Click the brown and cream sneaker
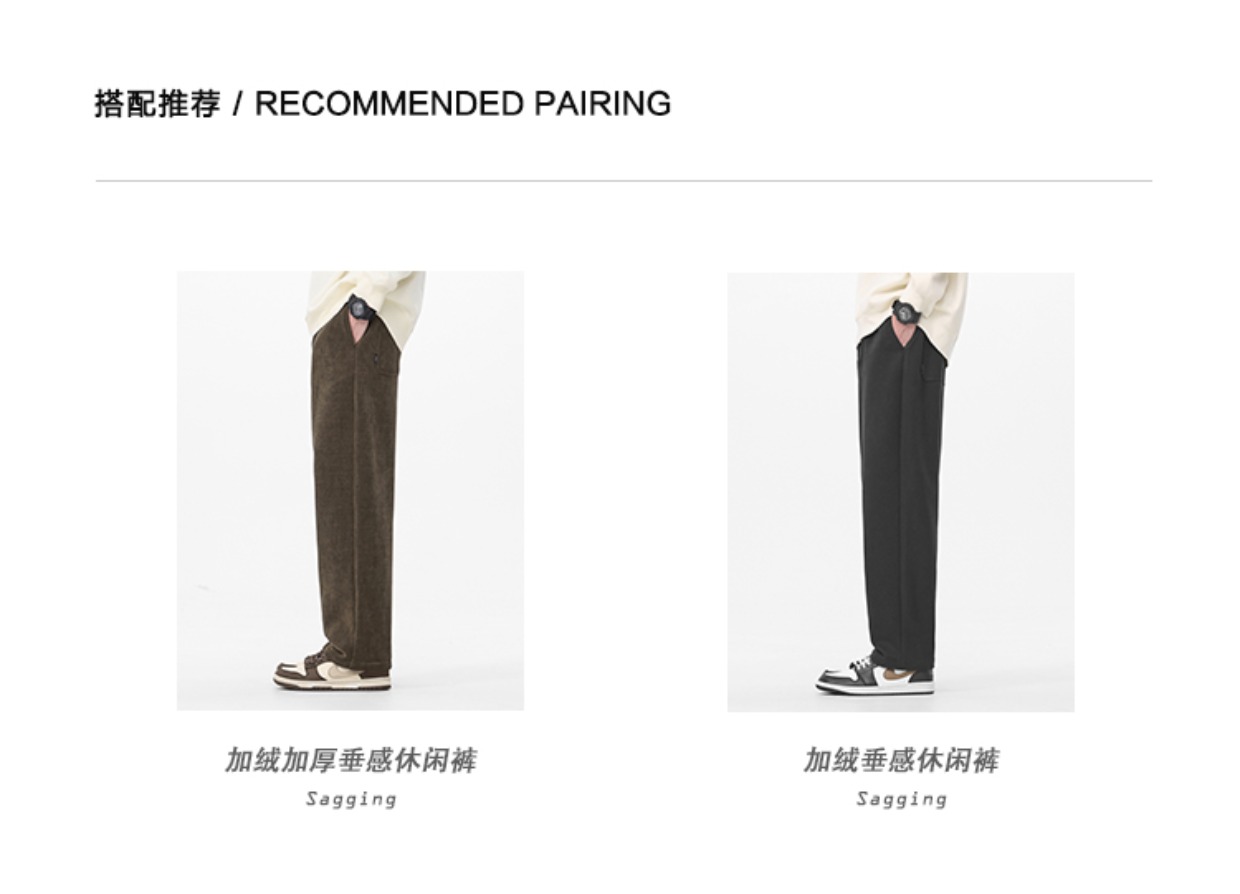The width and height of the screenshot is (1240, 894). point(331,672)
